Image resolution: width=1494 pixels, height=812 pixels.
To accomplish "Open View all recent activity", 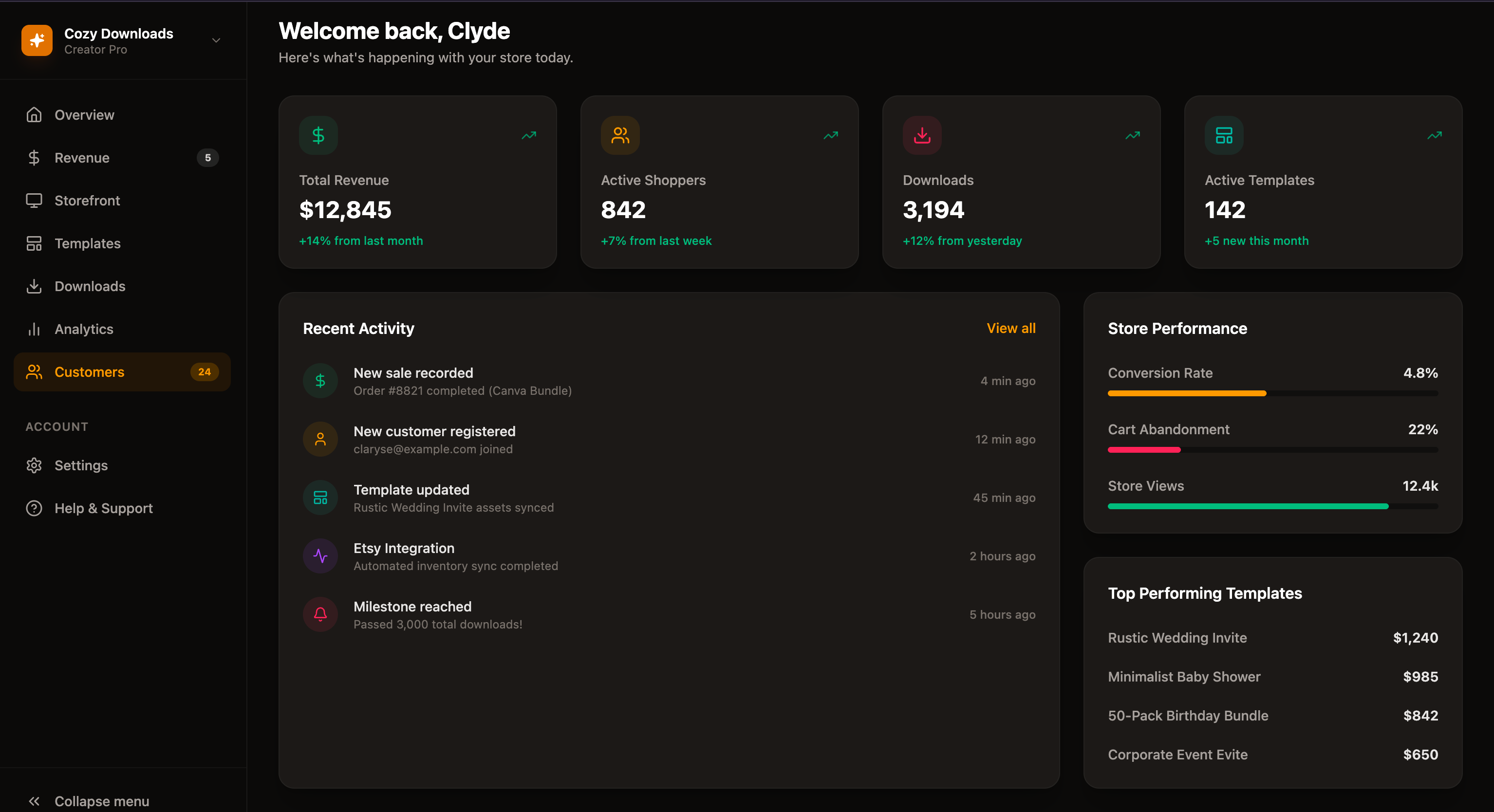I will [1011, 328].
